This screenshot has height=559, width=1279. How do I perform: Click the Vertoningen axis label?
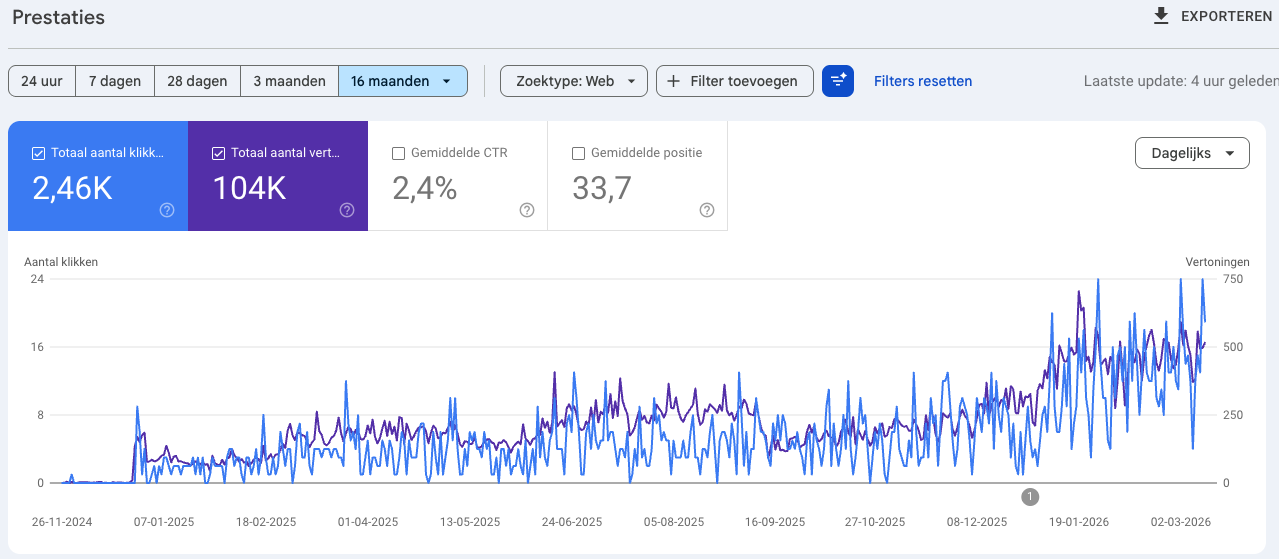point(1218,262)
